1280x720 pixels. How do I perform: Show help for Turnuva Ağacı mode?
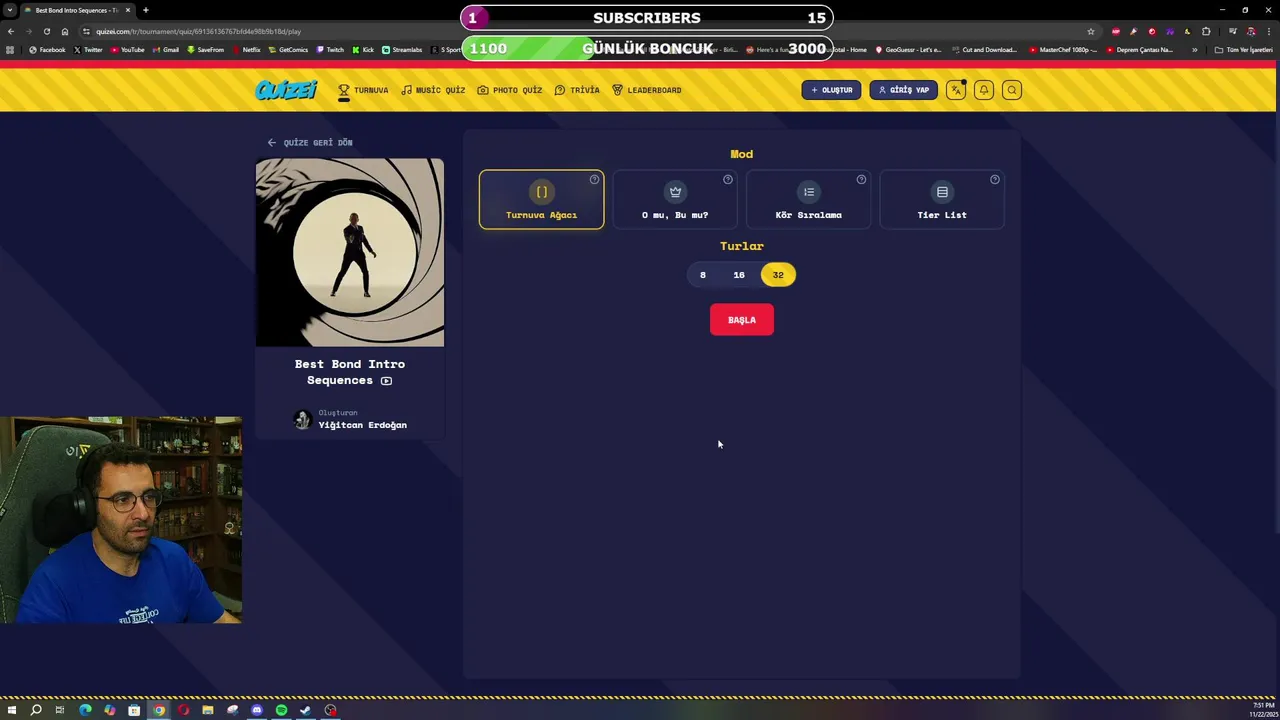[x=594, y=180]
